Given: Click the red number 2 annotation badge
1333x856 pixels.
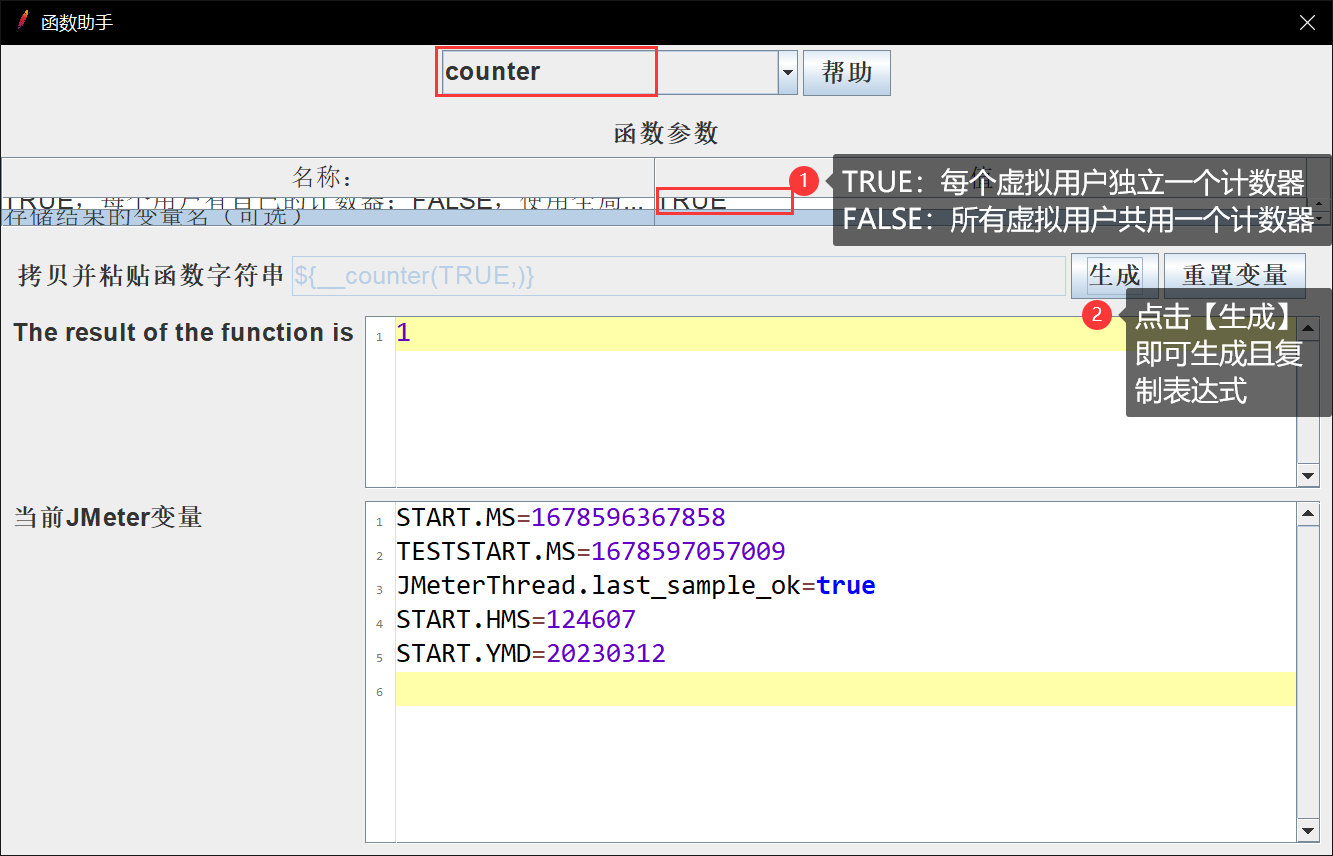Looking at the screenshot, I should pos(1097,316).
